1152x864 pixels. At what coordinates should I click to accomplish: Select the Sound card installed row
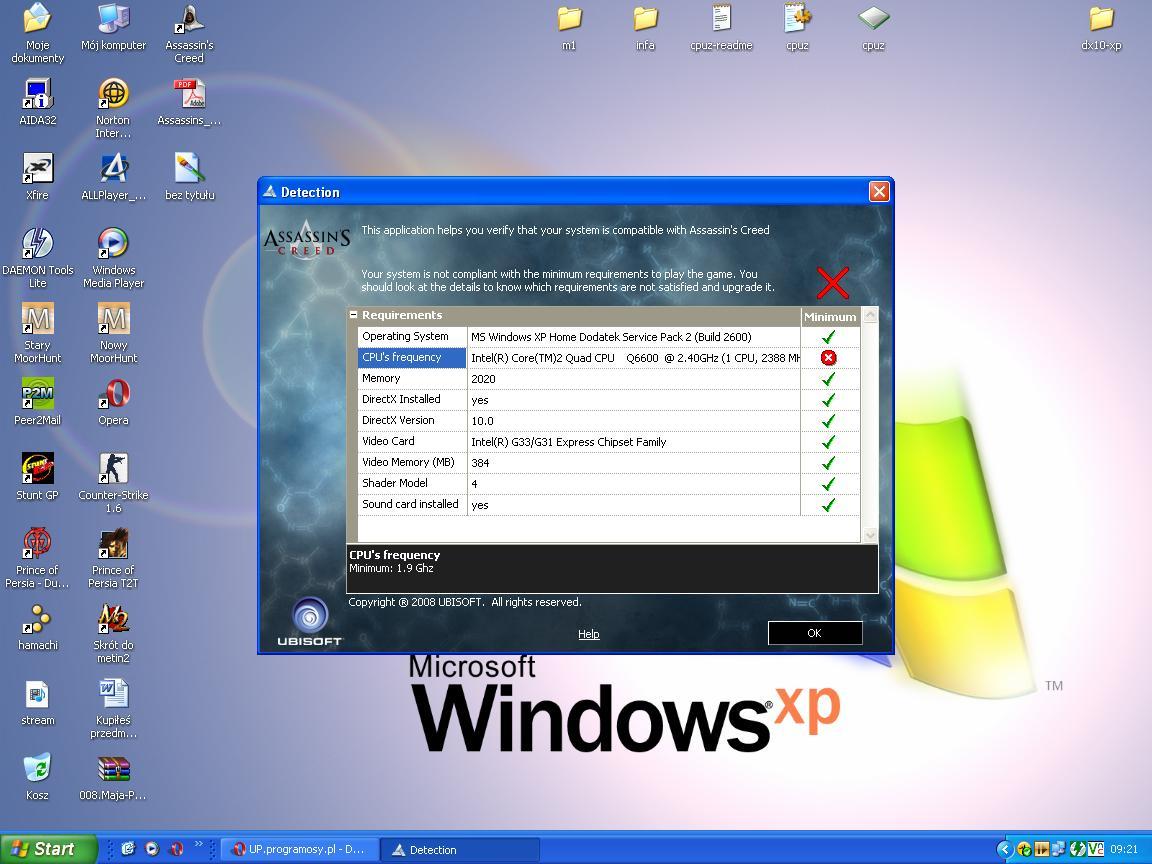608,505
